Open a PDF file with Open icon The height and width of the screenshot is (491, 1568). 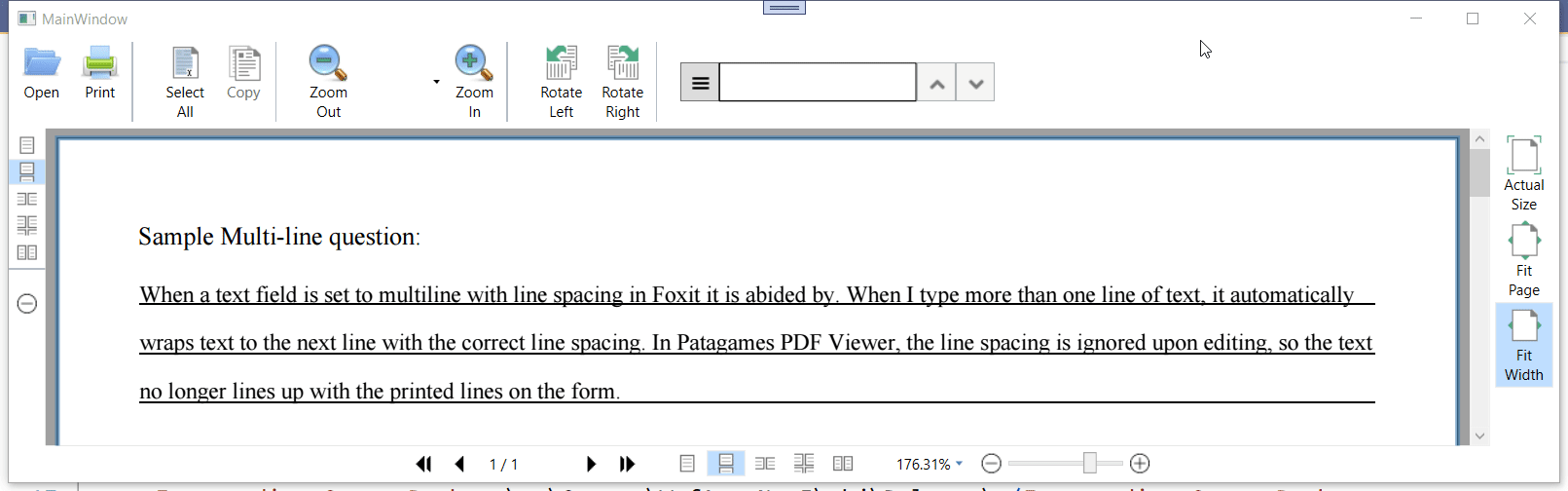pyautogui.click(x=42, y=62)
